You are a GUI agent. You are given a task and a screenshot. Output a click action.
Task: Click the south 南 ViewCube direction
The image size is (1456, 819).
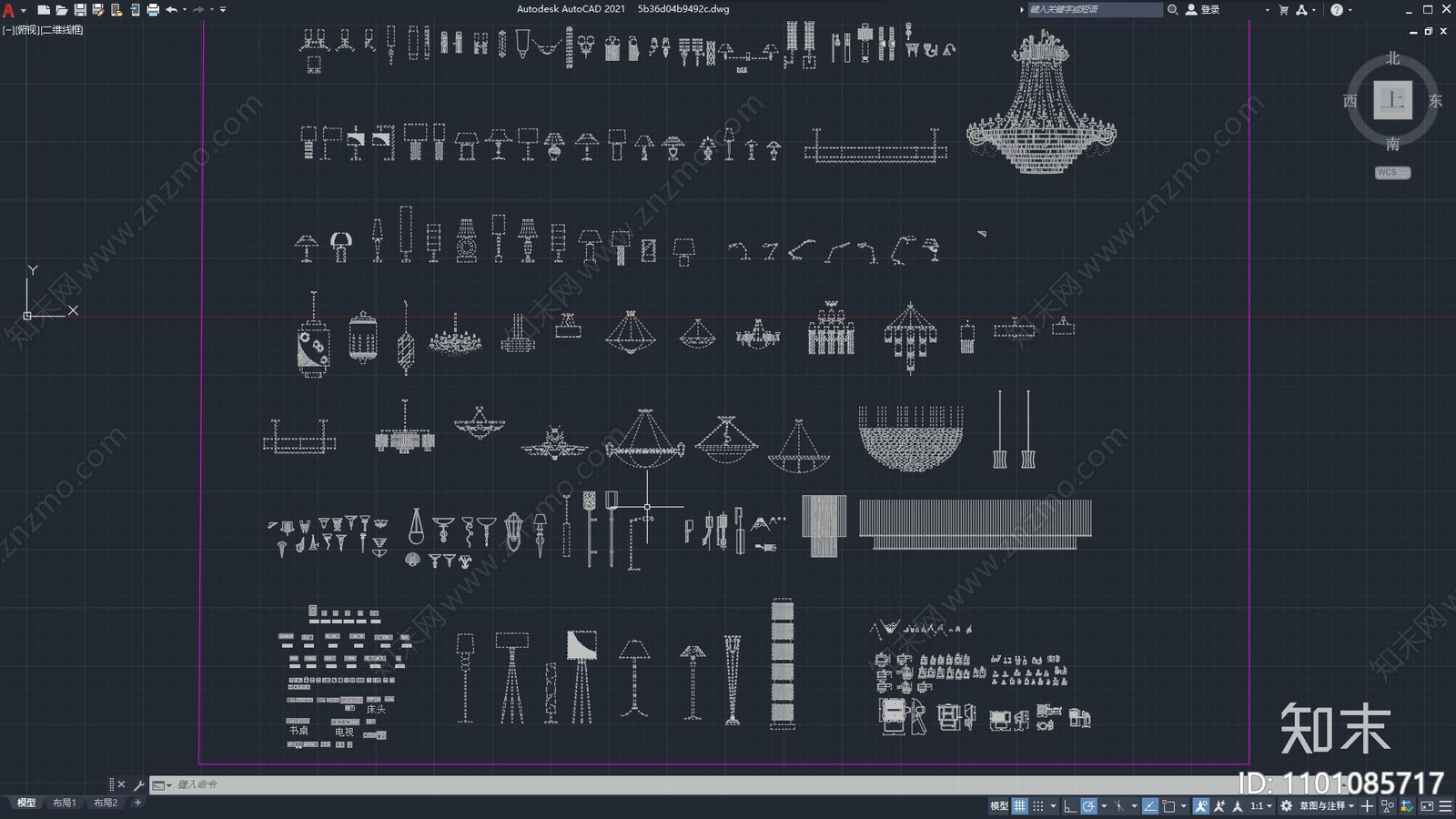[x=1392, y=144]
